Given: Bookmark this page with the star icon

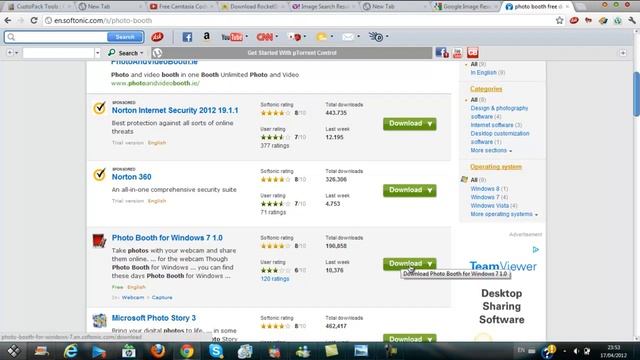Looking at the screenshot, I should pos(559,20).
